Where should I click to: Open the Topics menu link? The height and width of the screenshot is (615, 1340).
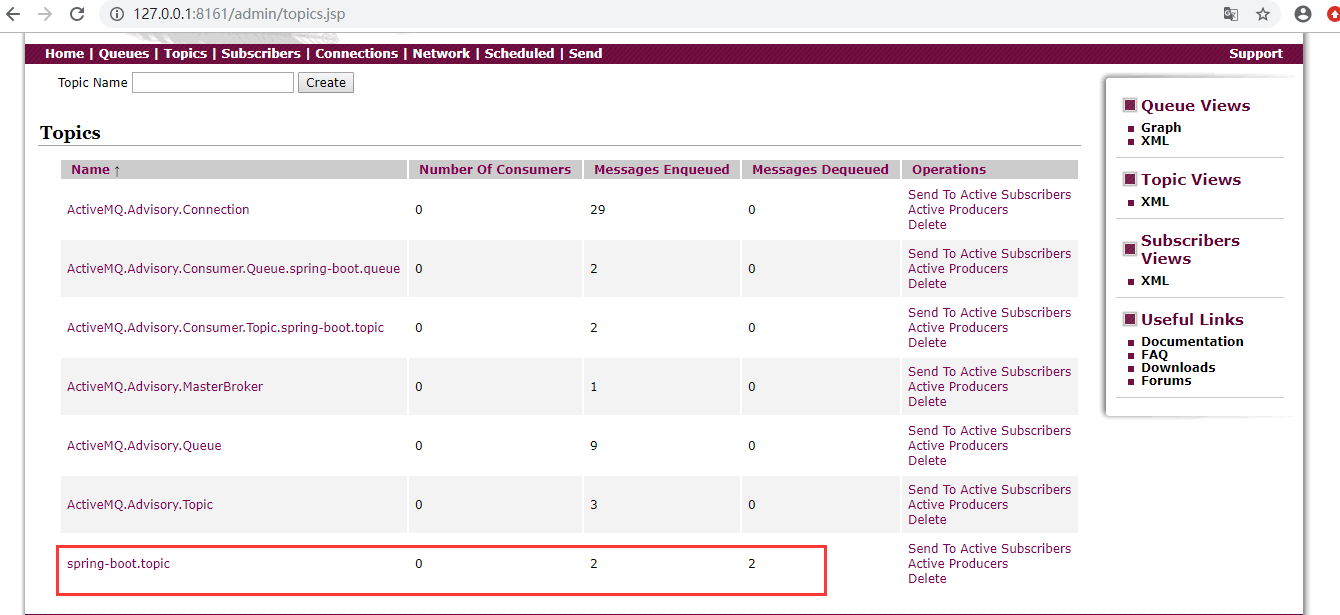pos(185,54)
